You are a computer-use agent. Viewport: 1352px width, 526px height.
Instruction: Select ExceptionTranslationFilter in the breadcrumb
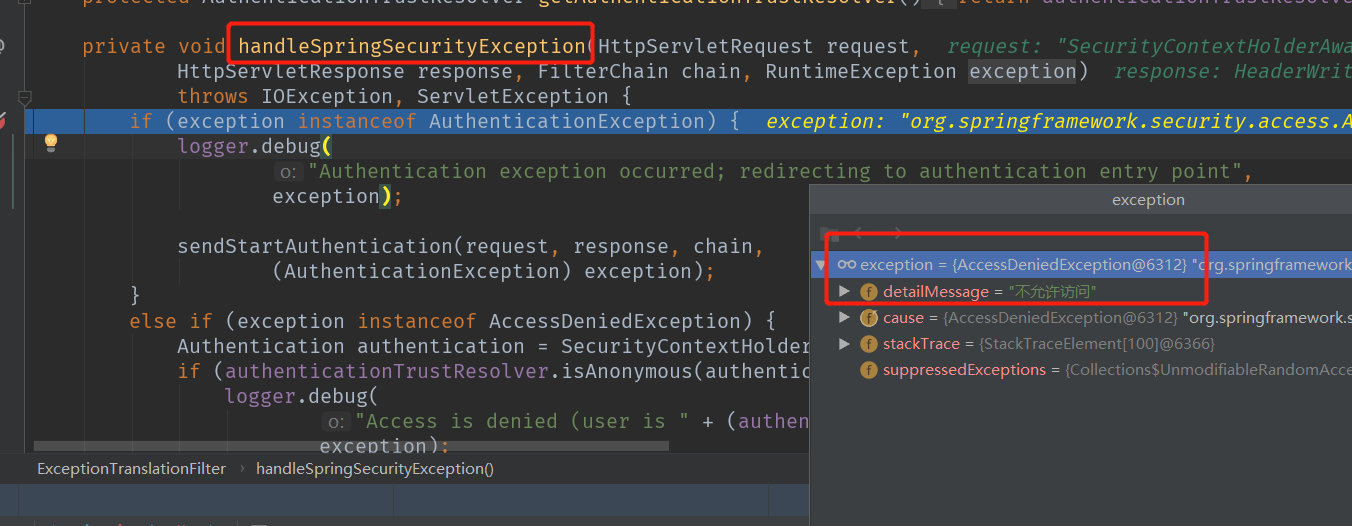[x=131, y=468]
